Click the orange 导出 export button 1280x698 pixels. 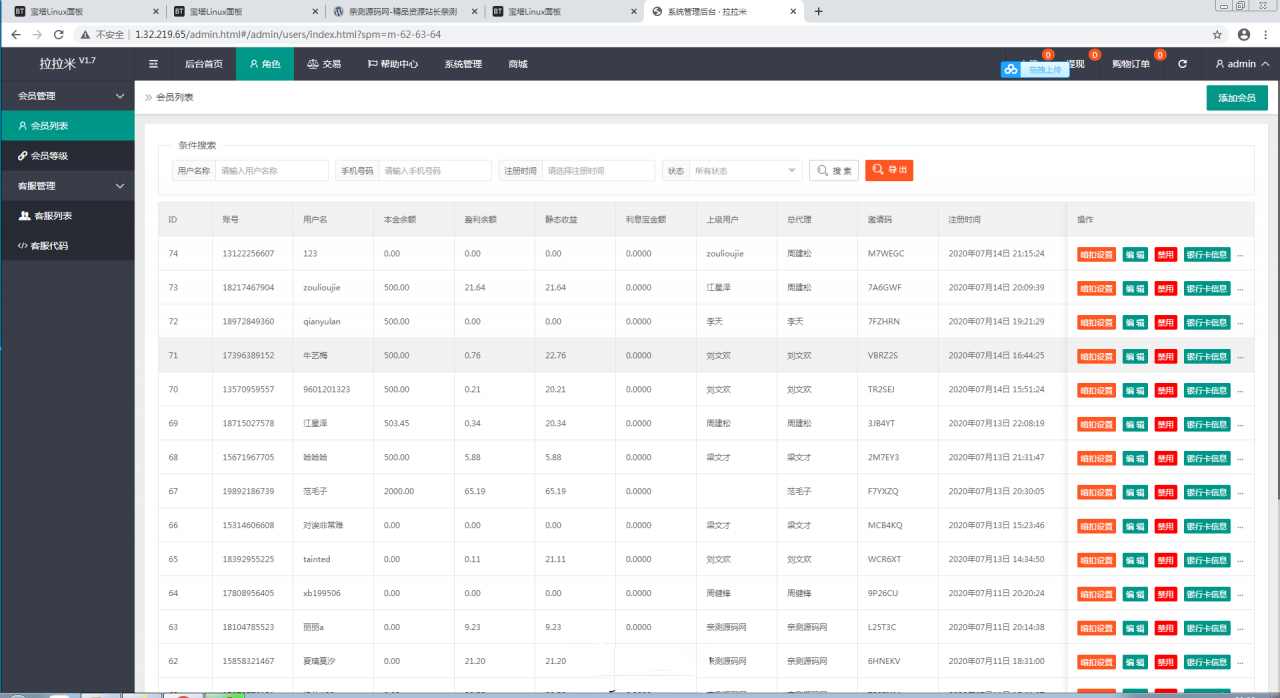[889, 171]
